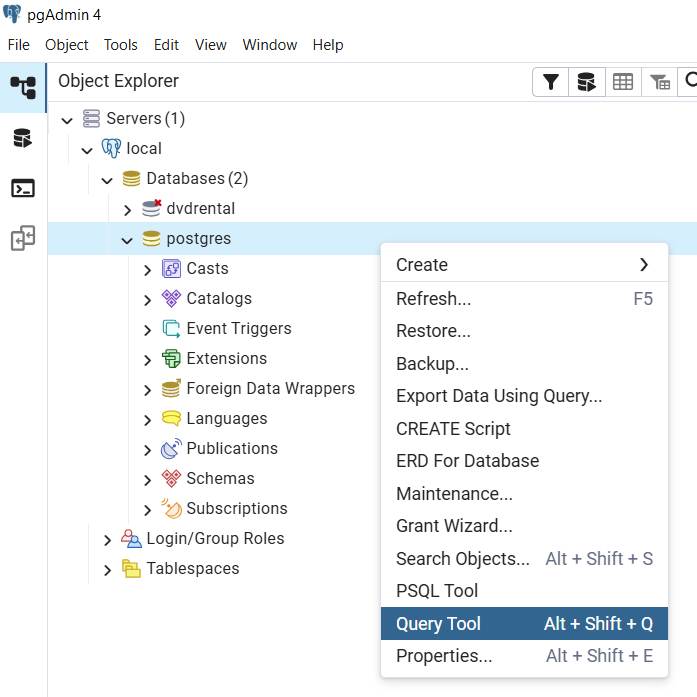Collapse the postgres database node

point(127,240)
